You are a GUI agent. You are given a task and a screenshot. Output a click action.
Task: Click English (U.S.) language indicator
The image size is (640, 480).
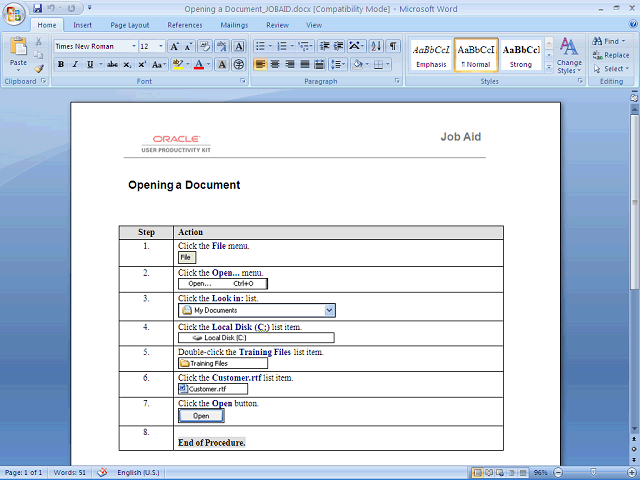pos(138,473)
